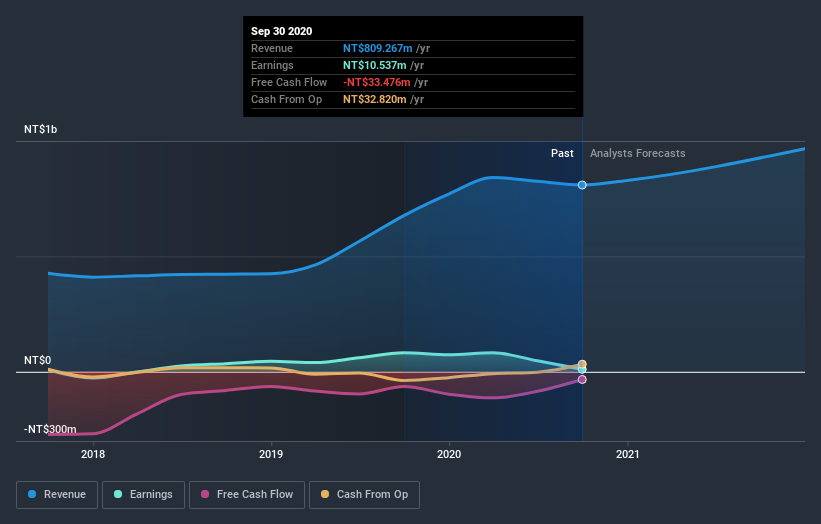Click the Cash From Op orange marker

point(582,364)
